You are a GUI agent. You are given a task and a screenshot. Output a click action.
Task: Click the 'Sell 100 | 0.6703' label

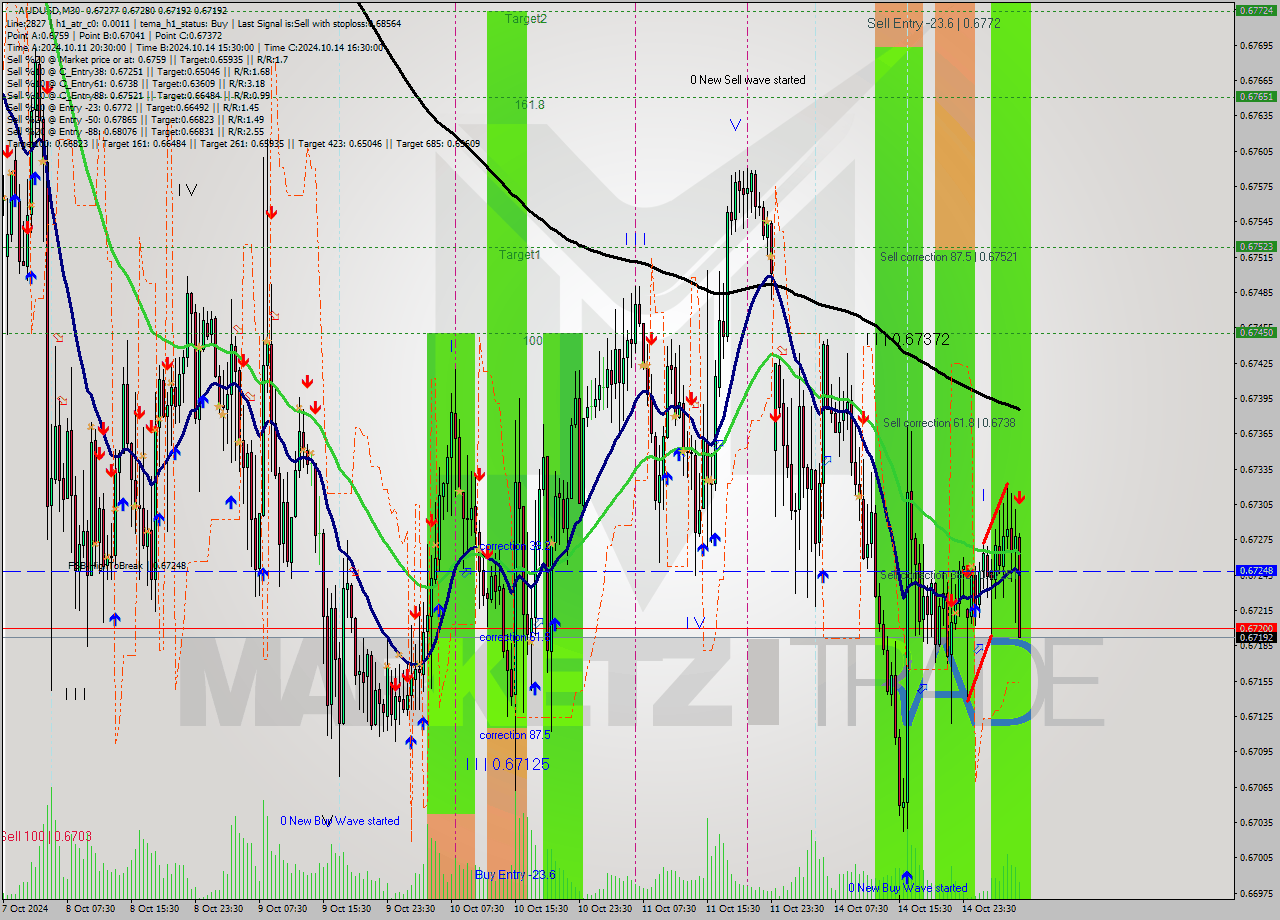coord(46,836)
